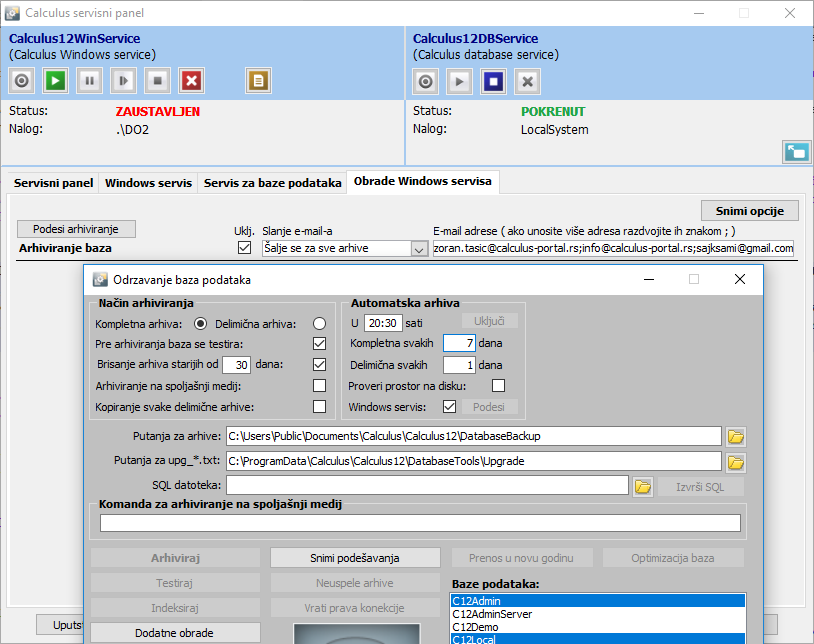Select the Delimična arhiva radio button

pyautogui.click(x=319, y=324)
